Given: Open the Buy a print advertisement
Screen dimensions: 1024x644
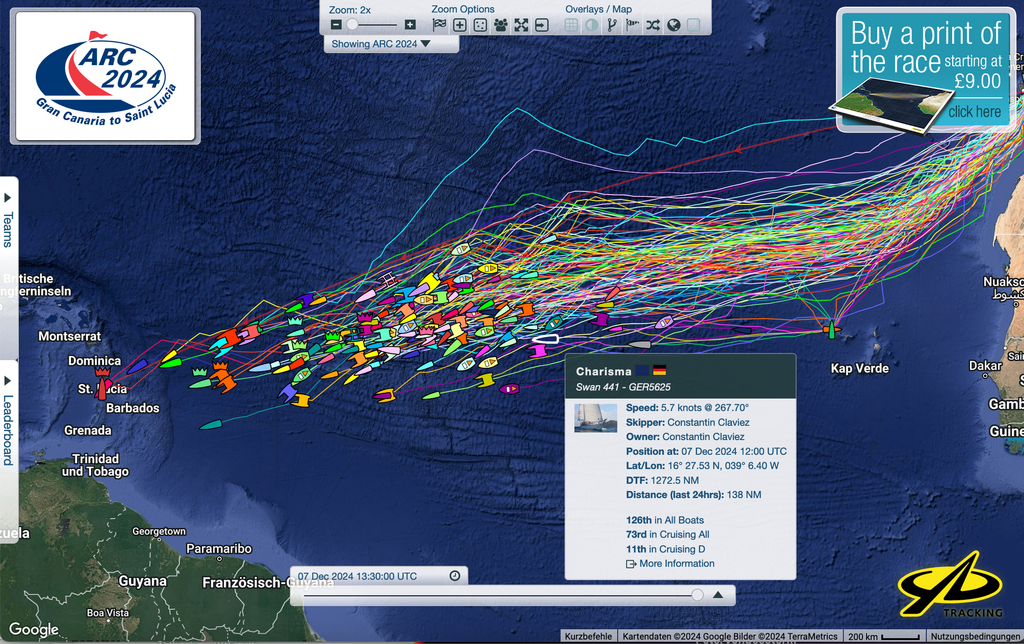Looking at the screenshot, I should [924, 69].
